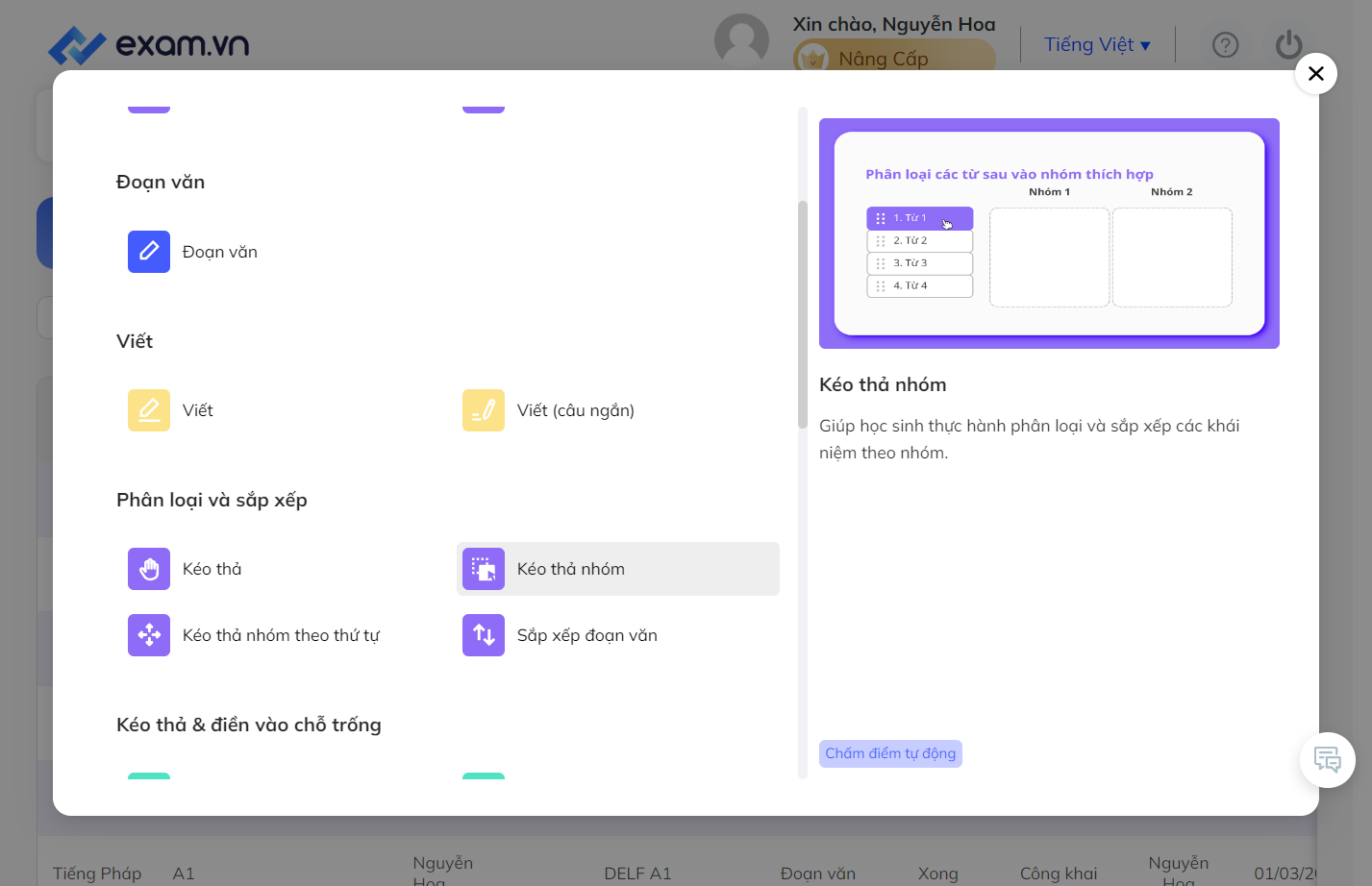
Task: Click the Phân loại và sắp xếp heading
Action: click(x=212, y=500)
